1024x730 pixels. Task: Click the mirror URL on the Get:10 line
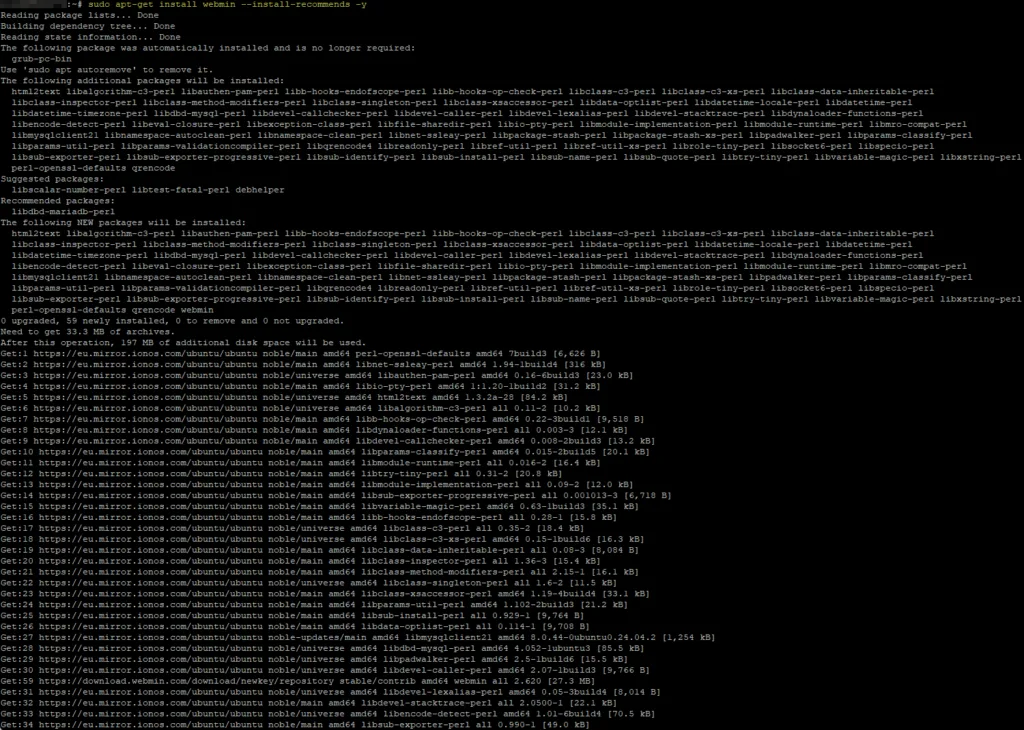(128, 450)
